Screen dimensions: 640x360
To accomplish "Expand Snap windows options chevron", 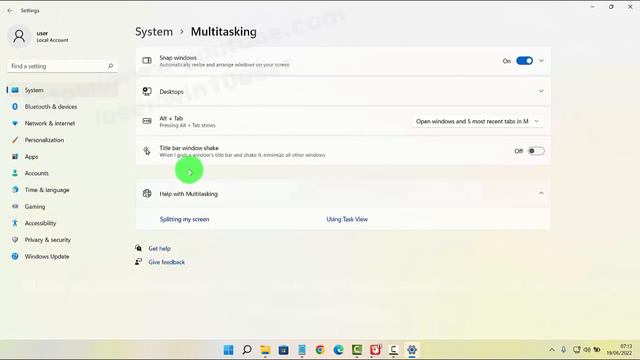I will point(541,61).
